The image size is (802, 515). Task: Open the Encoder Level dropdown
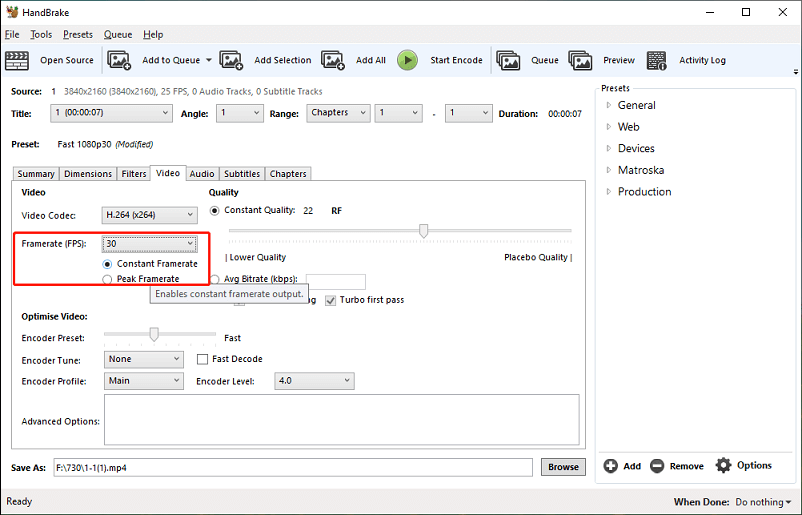[314, 381]
